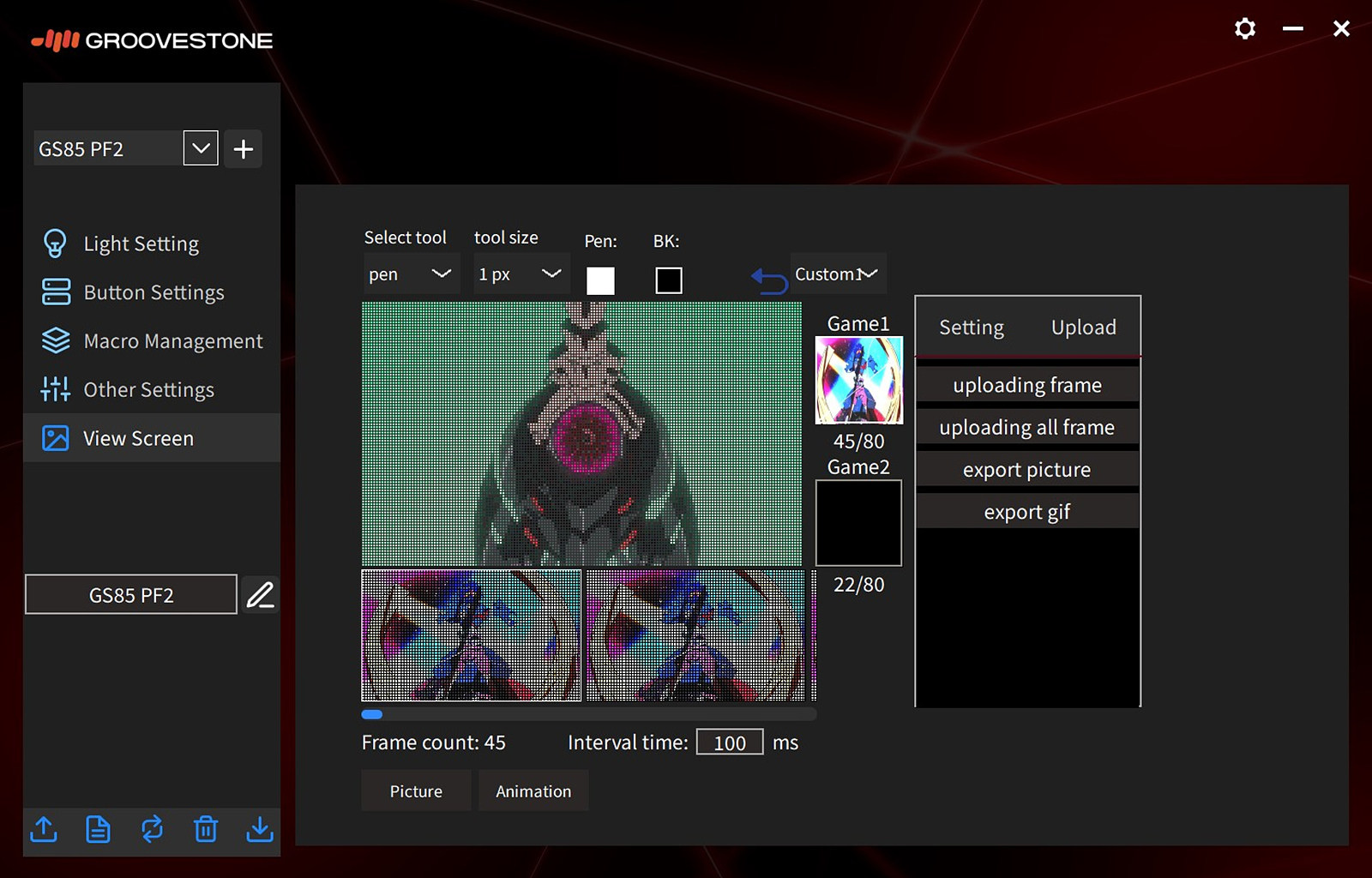Click the Other Settings sliders icon
Viewport: 1372px width, 878px height.
tap(56, 389)
